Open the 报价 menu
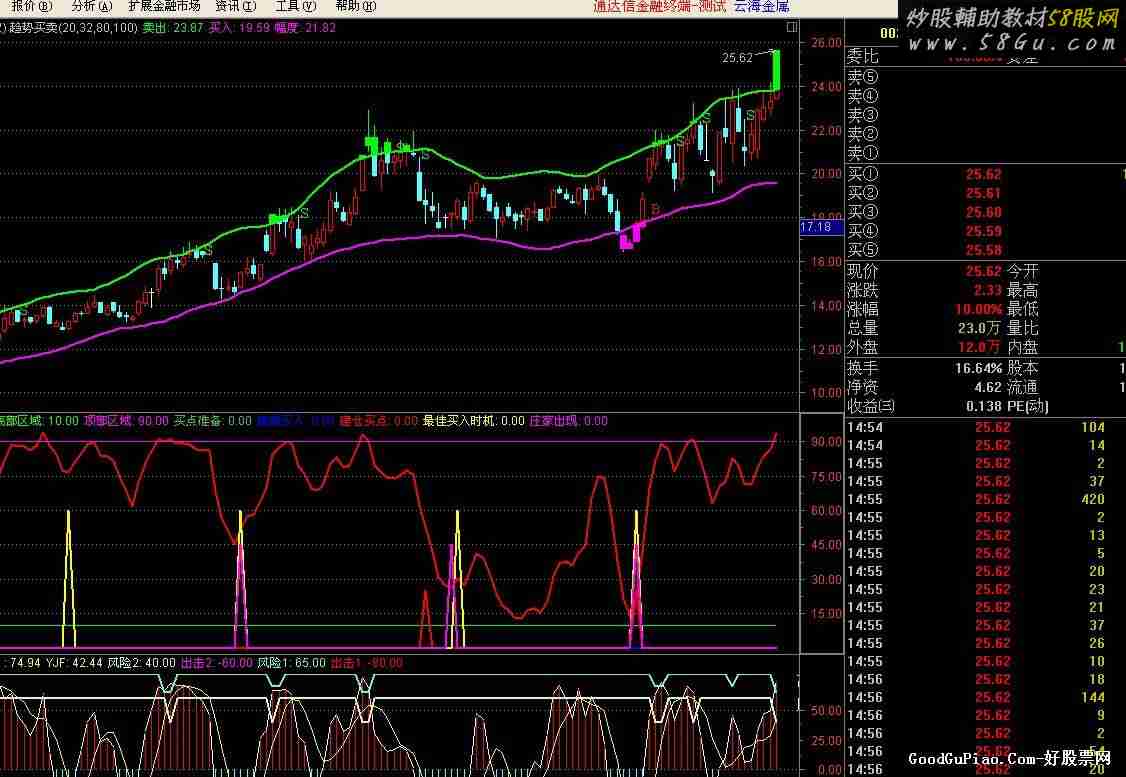1126x777 pixels. click(30, 6)
